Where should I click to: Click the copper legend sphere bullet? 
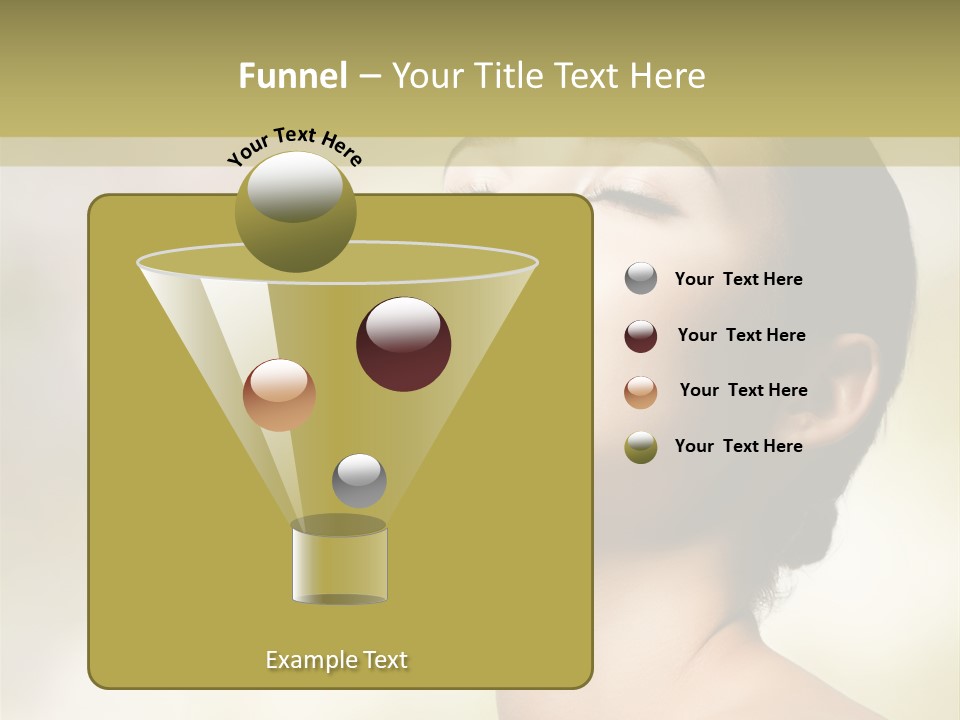(640, 392)
